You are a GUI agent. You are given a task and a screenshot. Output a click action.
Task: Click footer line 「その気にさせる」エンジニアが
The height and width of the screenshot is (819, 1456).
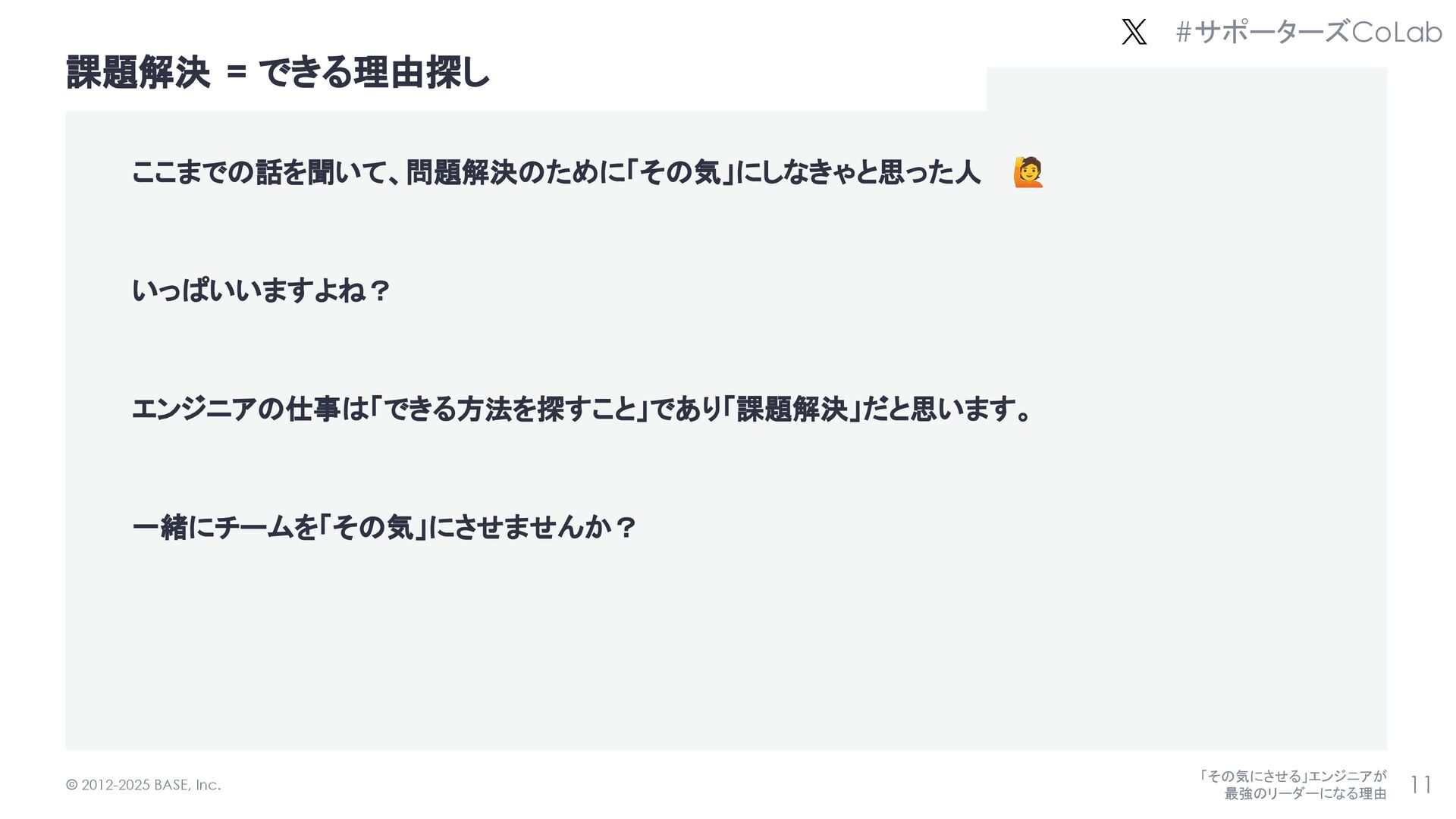(1292, 776)
